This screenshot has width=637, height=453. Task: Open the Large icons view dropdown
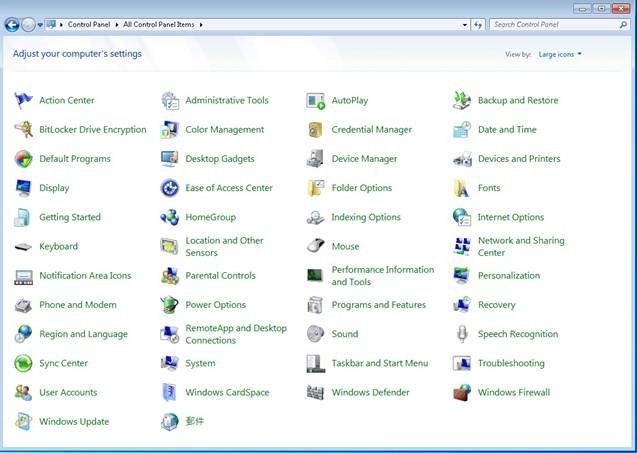(560, 54)
